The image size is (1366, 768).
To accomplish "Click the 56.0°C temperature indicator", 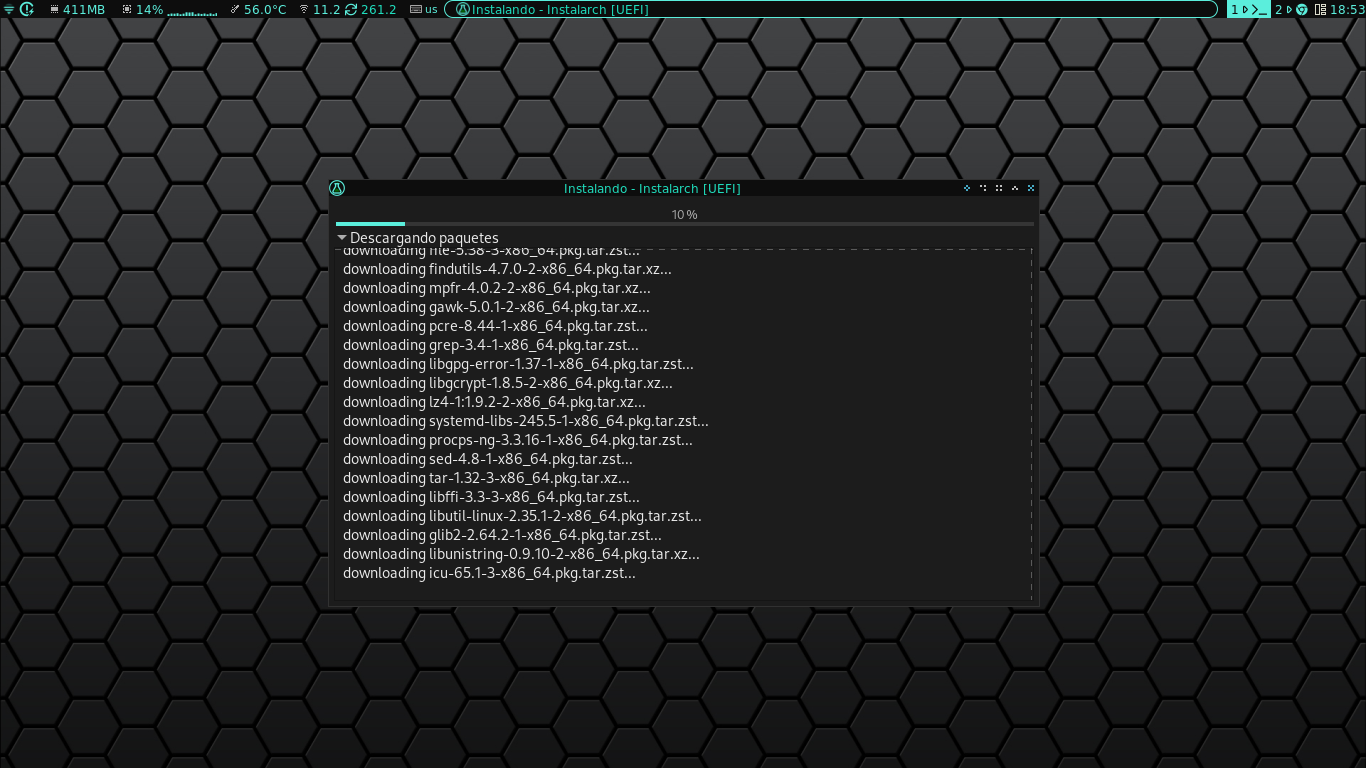I will pos(258,9).
